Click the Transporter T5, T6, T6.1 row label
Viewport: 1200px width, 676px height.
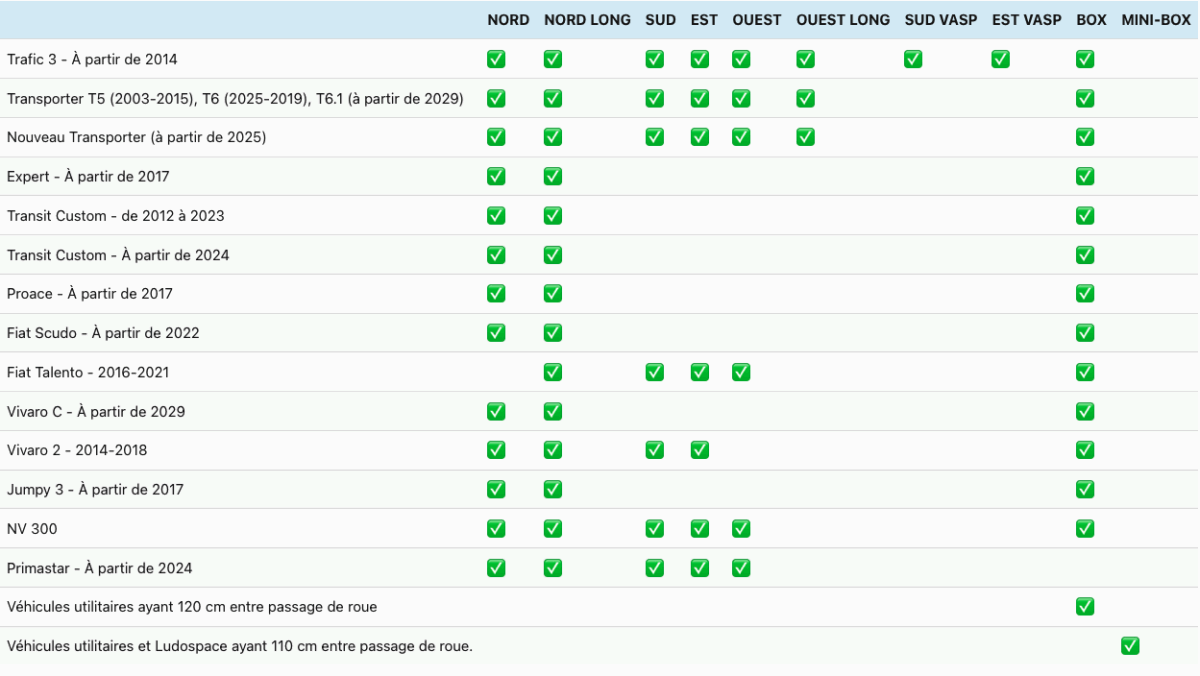[235, 98]
